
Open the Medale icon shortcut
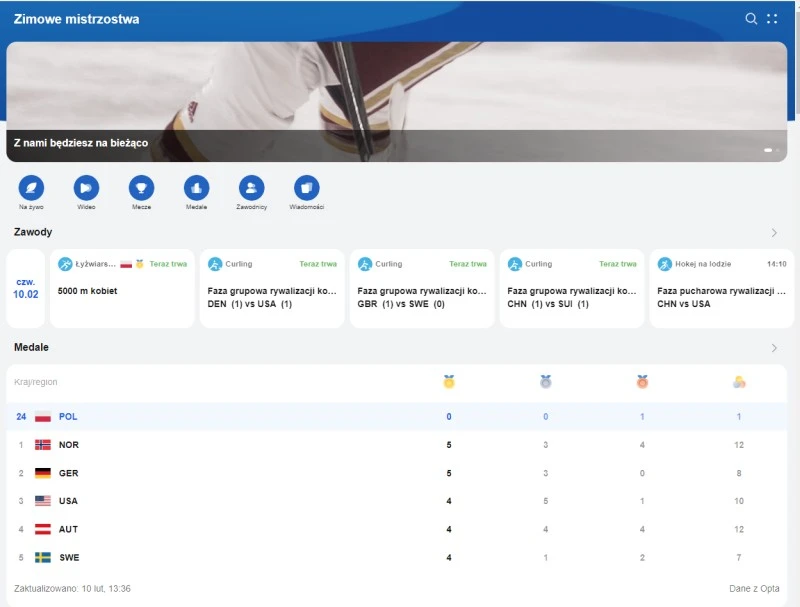(x=196, y=187)
